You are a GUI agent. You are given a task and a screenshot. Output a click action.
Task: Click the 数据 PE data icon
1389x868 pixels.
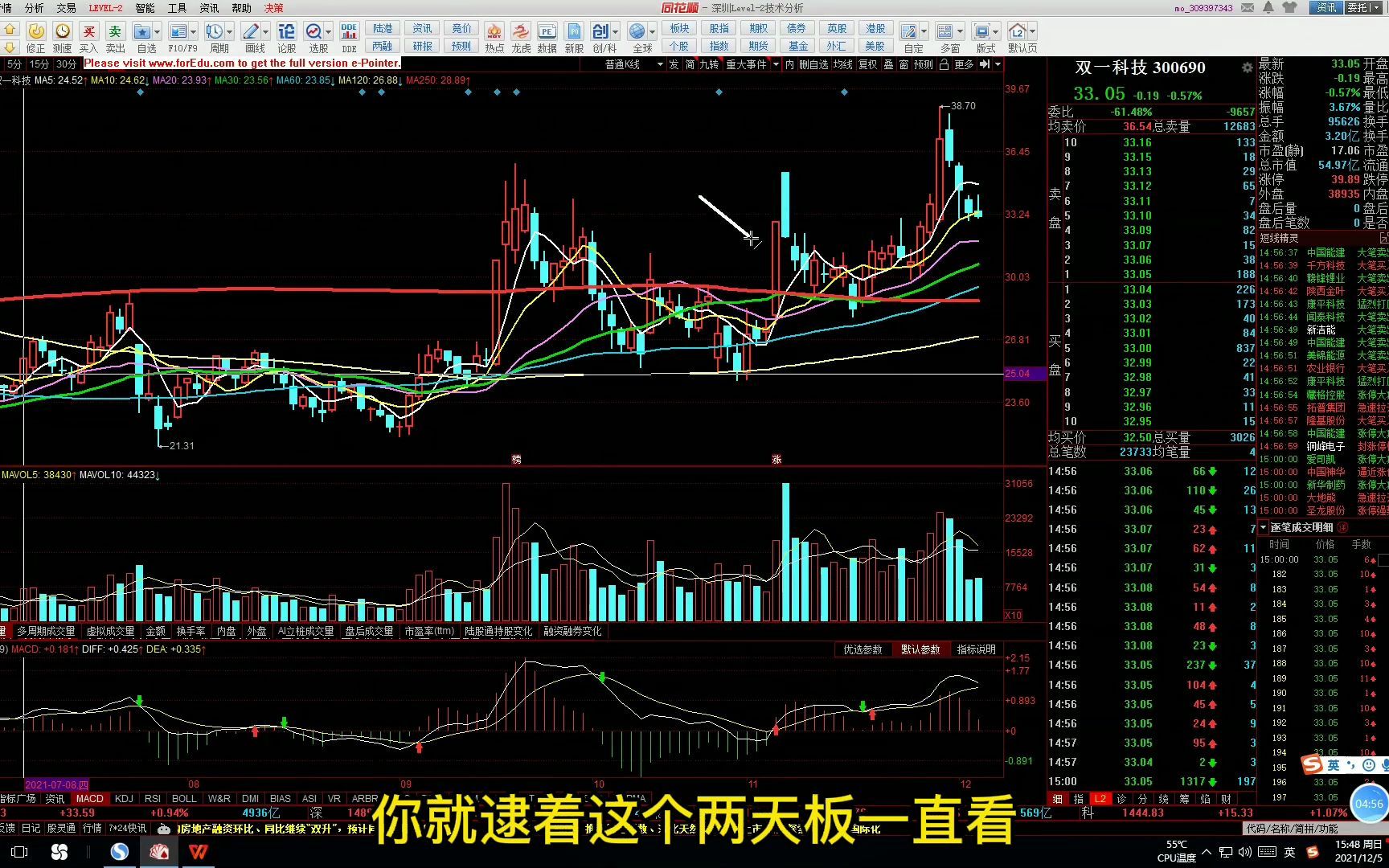[547, 31]
